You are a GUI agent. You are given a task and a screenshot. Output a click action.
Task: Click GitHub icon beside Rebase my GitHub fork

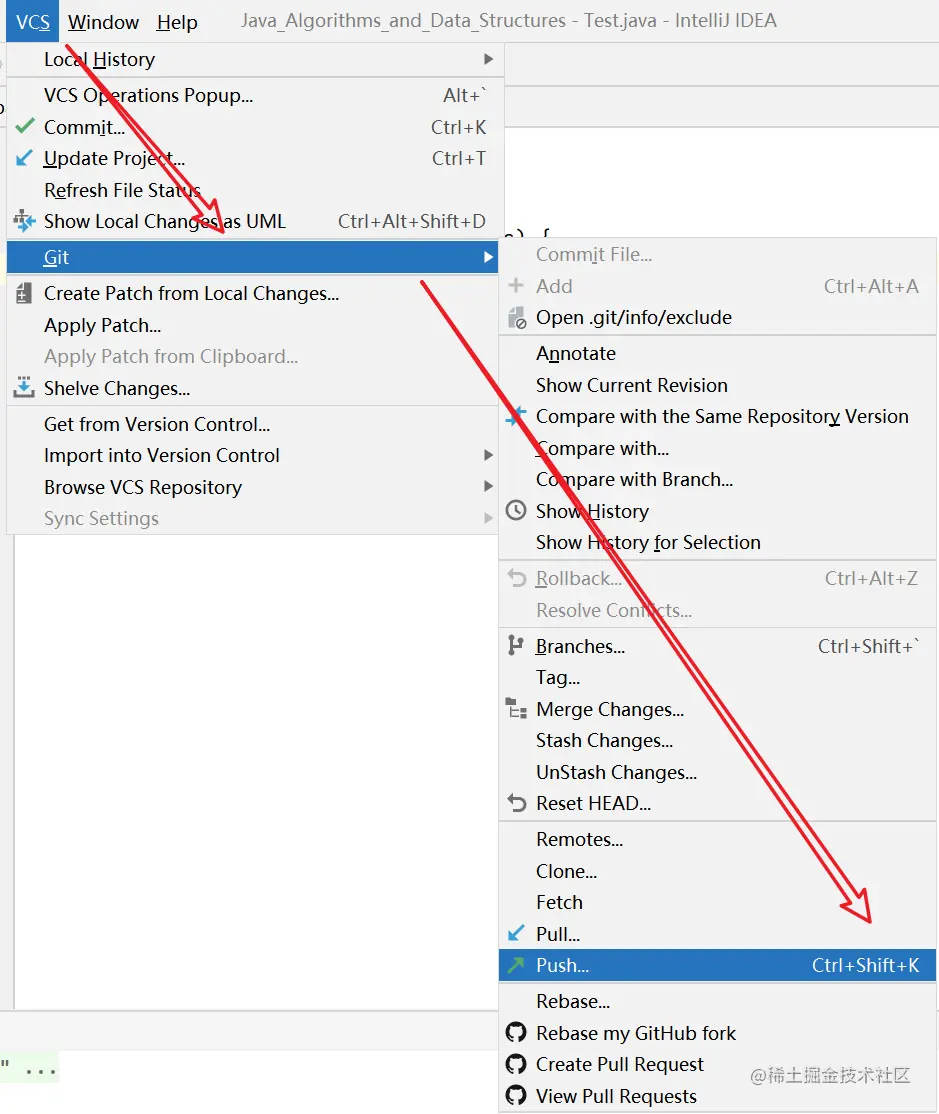(516, 1032)
